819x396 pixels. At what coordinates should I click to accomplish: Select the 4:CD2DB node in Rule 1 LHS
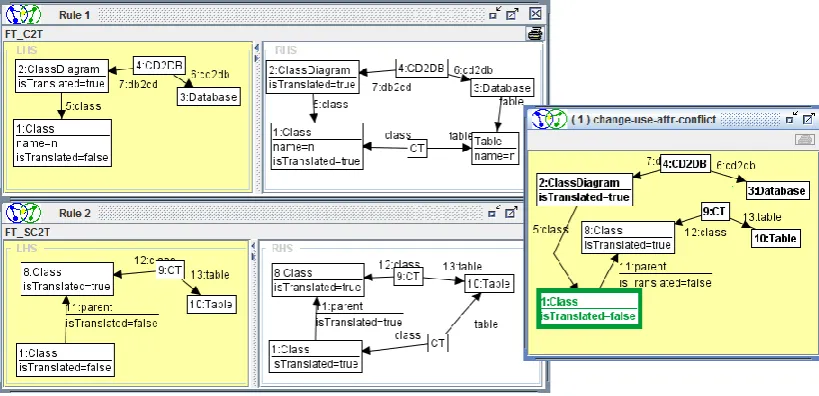tap(160, 65)
